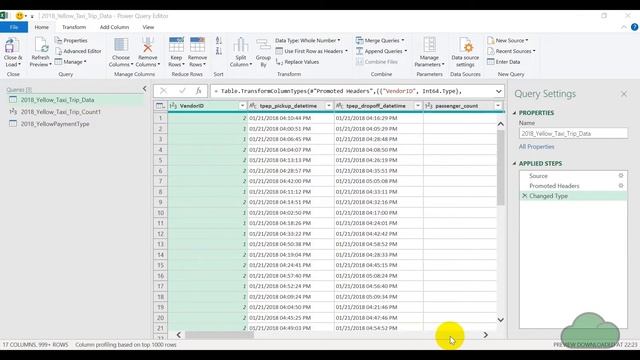Click the Remove Rows icon
640x360 pixels.
(197, 45)
